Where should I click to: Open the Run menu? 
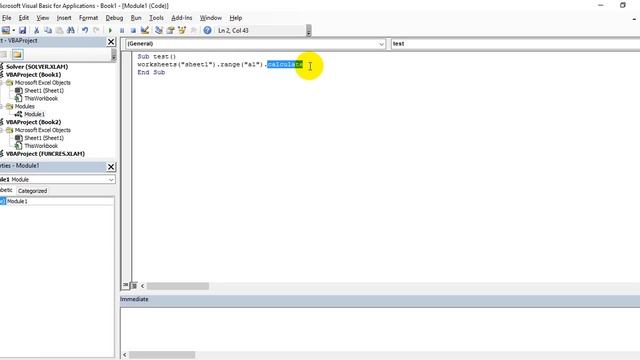point(136,18)
